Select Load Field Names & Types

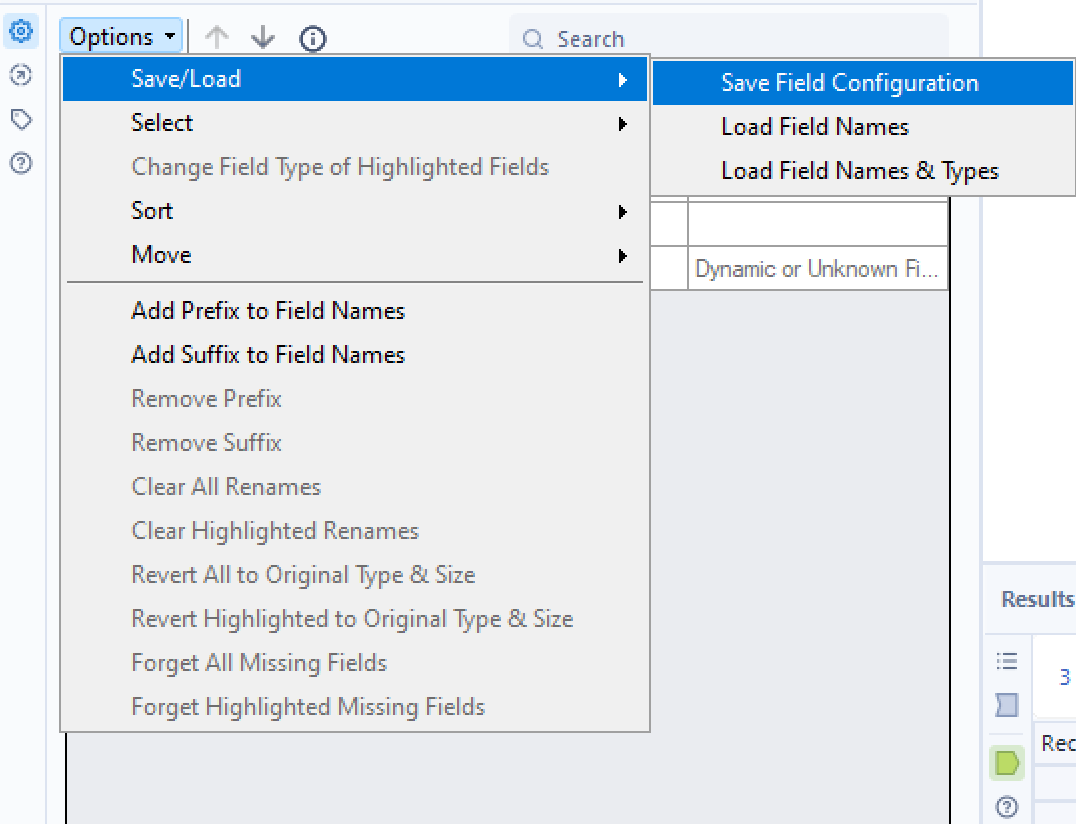point(858,171)
